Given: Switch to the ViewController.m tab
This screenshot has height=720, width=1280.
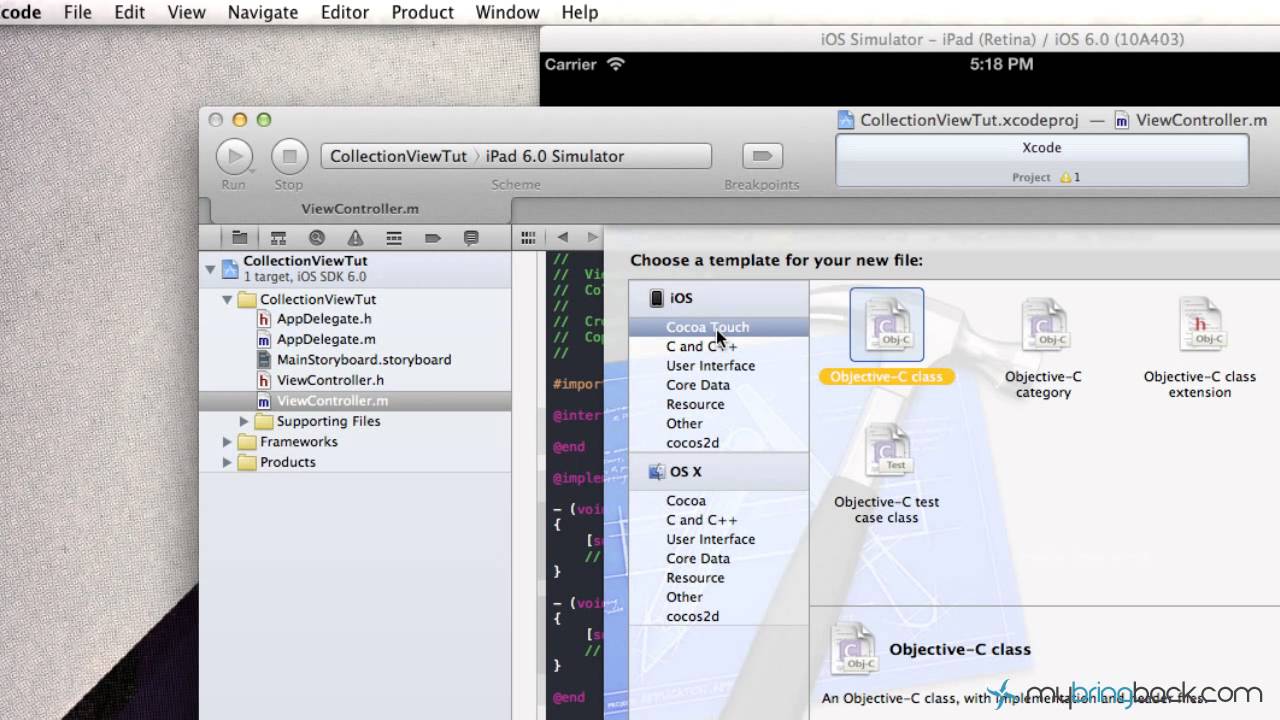Looking at the screenshot, I should pos(360,209).
